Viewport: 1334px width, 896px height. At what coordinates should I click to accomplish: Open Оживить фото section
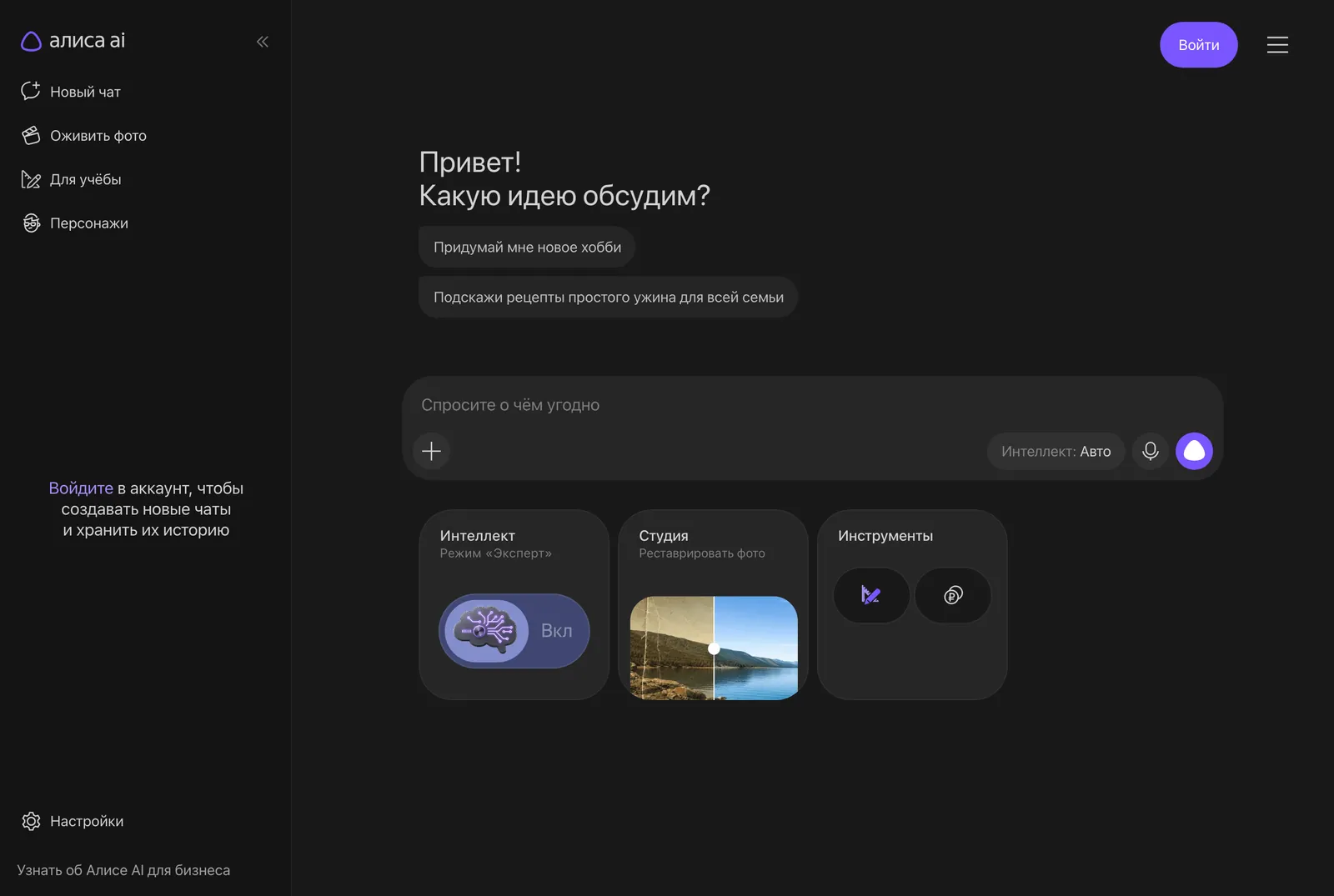[x=83, y=136]
